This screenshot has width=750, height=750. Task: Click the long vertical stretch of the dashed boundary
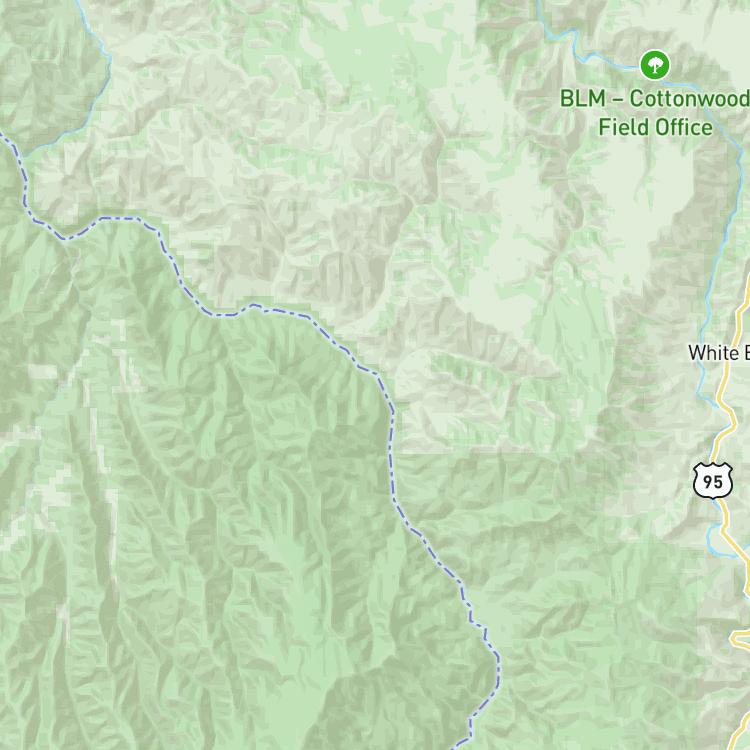(391, 459)
